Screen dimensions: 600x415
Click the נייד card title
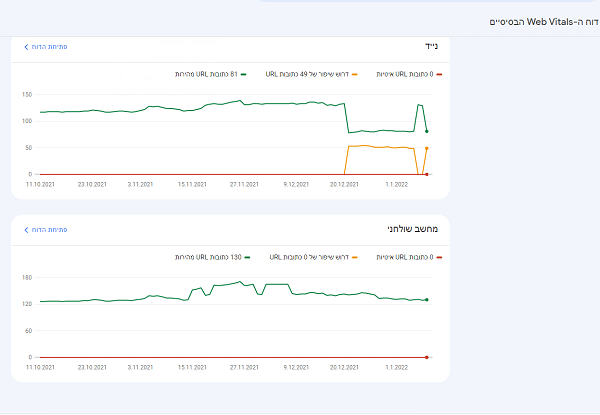click(x=431, y=47)
